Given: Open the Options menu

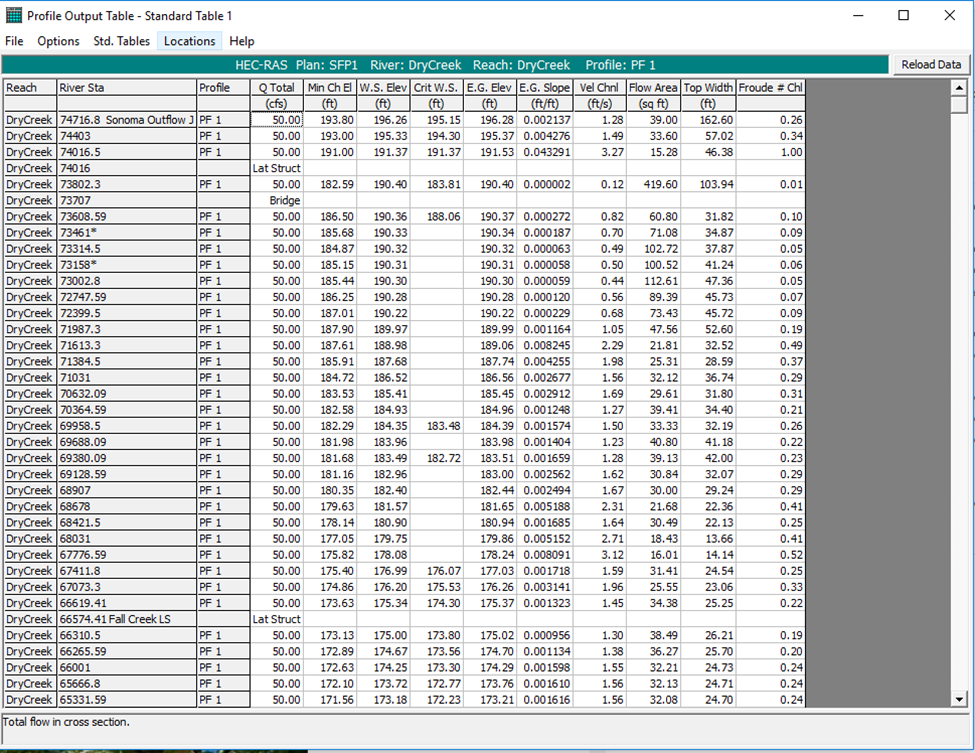Looking at the screenshot, I should 58,41.
